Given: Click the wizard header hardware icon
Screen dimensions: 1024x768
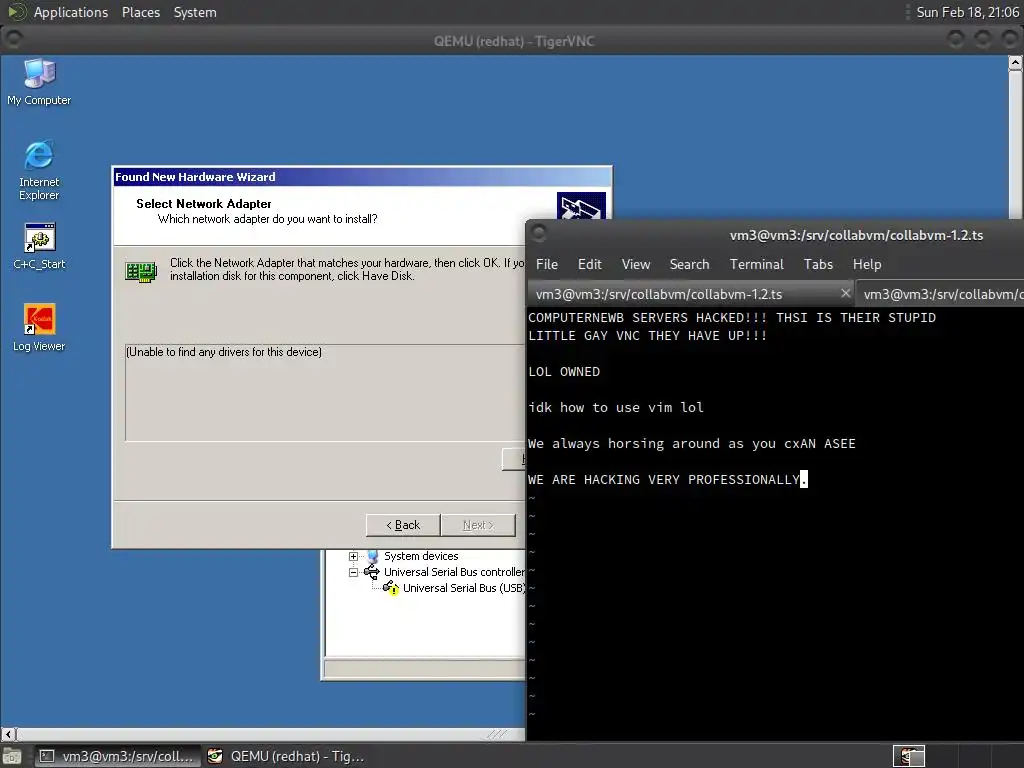Looking at the screenshot, I should point(581,206).
